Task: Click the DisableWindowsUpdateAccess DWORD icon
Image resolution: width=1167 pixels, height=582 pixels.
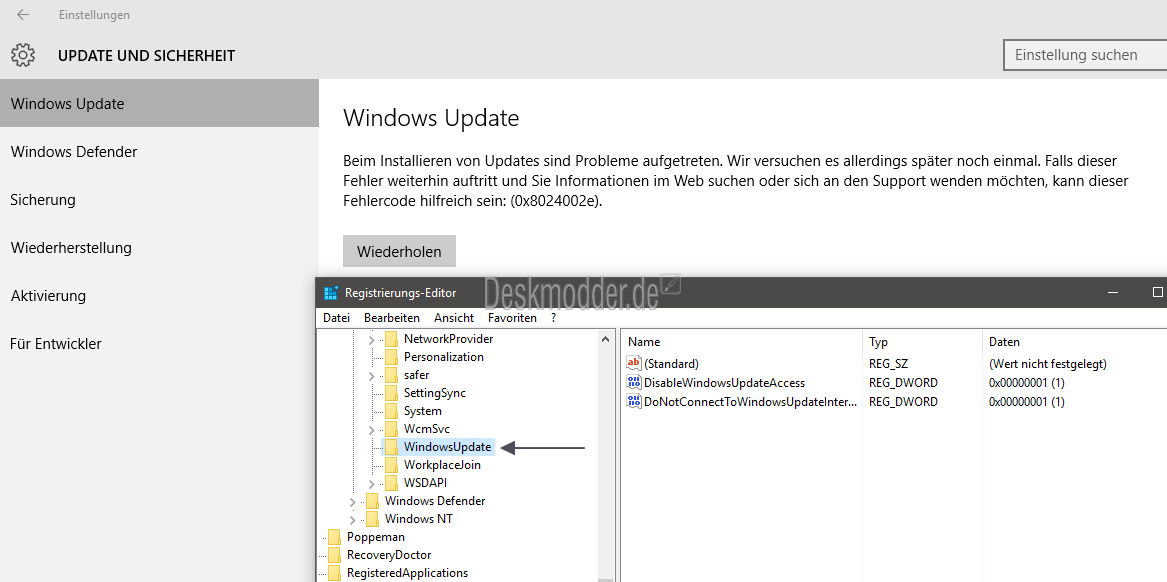Action: point(634,383)
